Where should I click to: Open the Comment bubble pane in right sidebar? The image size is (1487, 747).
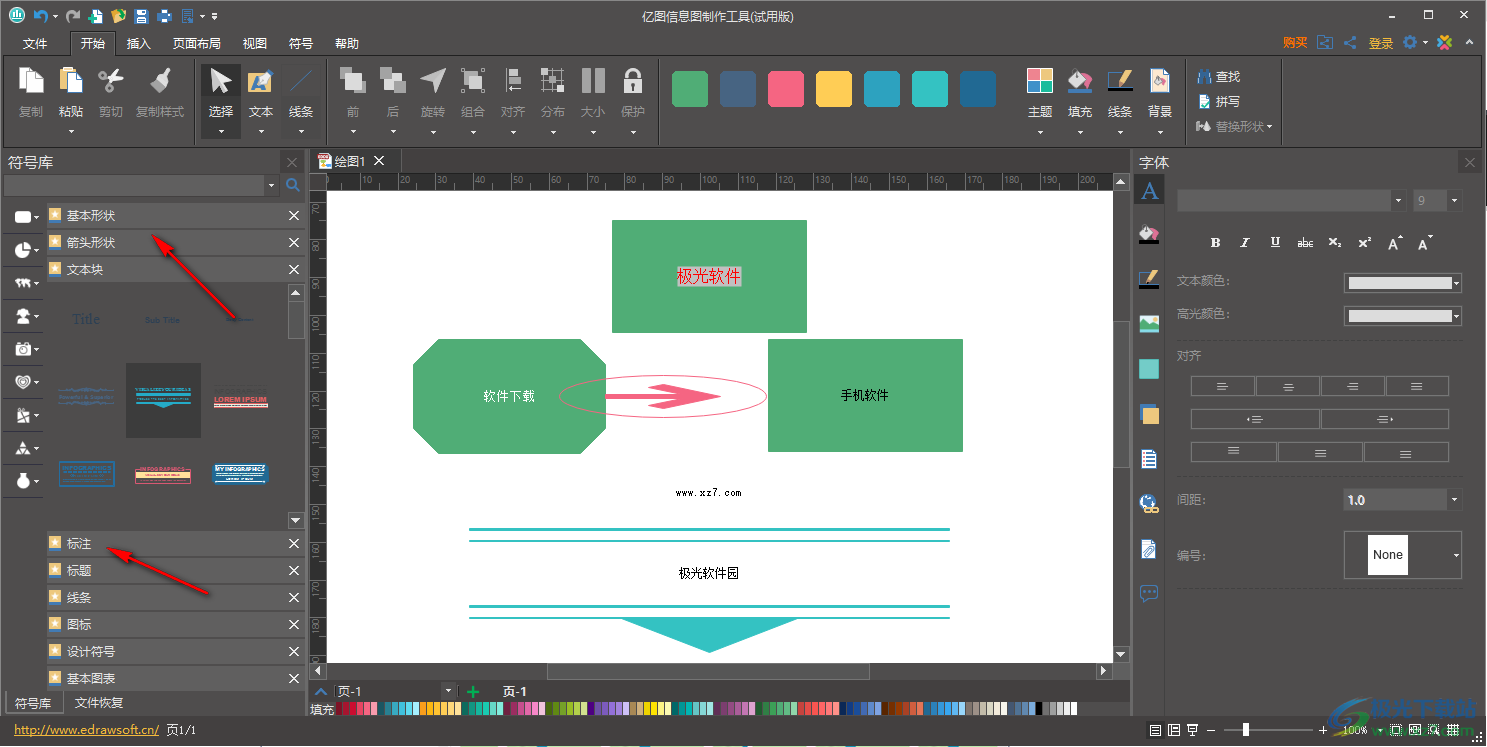[x=1149, y=593]
